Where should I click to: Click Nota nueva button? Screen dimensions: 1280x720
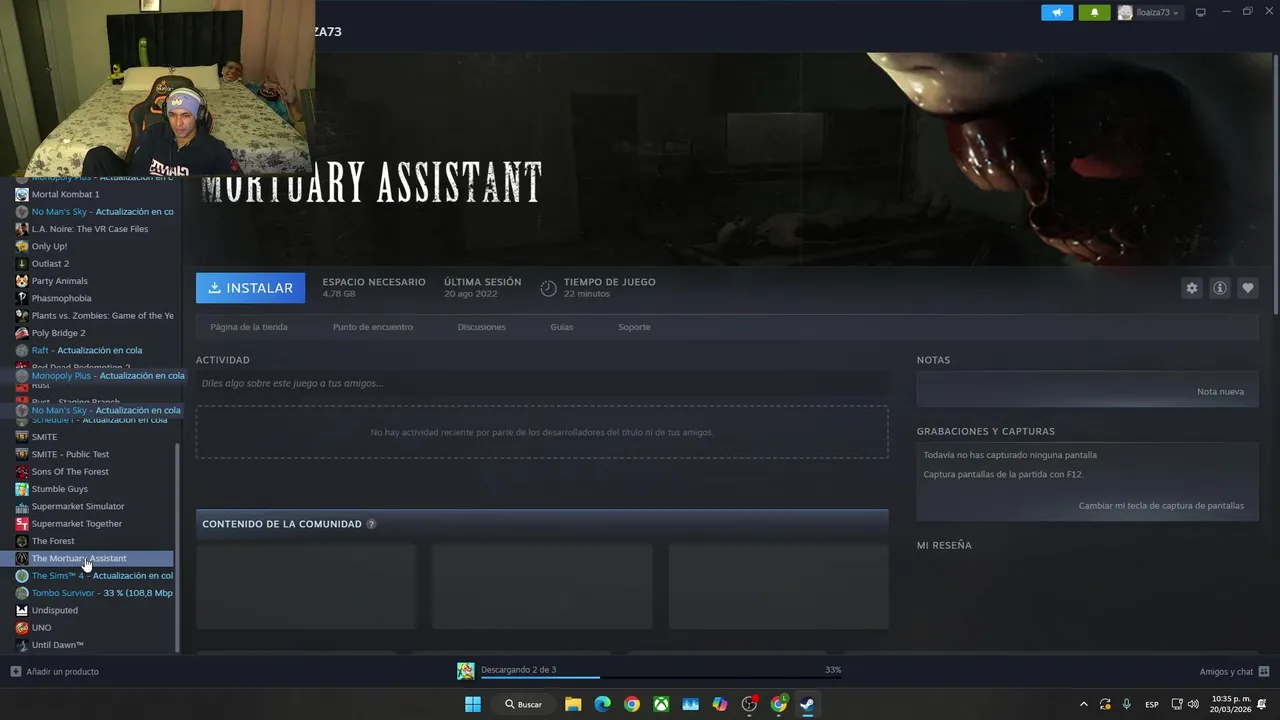pyautogui.click(x=1220, y=391)
